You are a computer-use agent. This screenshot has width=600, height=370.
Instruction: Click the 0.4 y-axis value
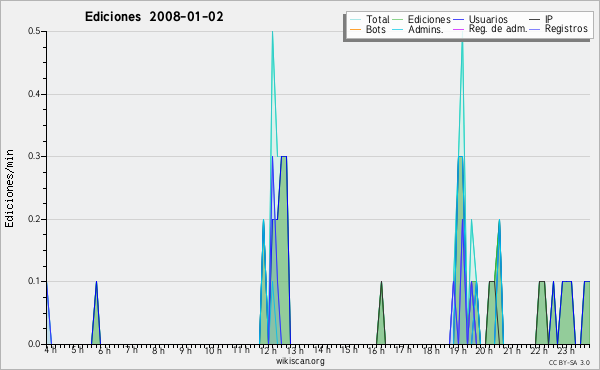[x=34, y=94]
